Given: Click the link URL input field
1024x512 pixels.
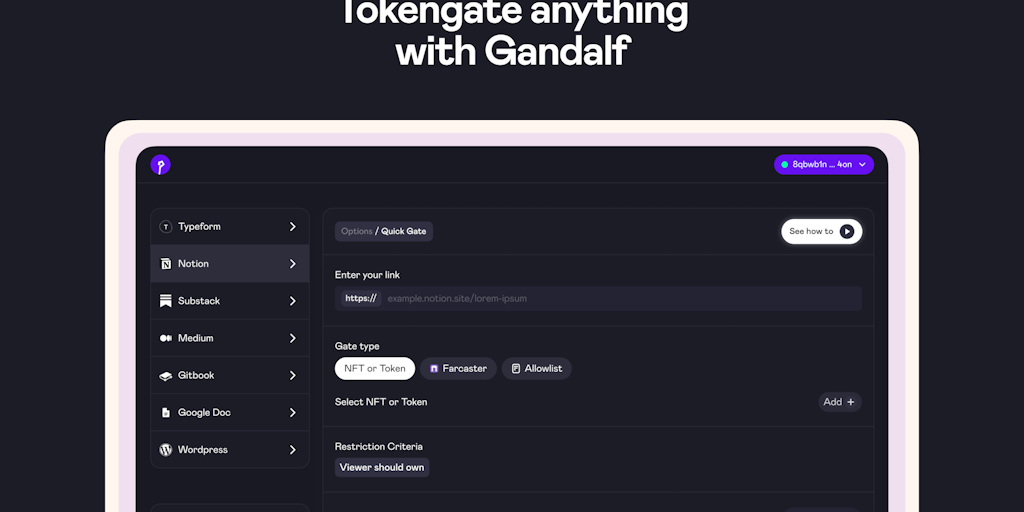Looking at the screenshot, I should point(620,298).
